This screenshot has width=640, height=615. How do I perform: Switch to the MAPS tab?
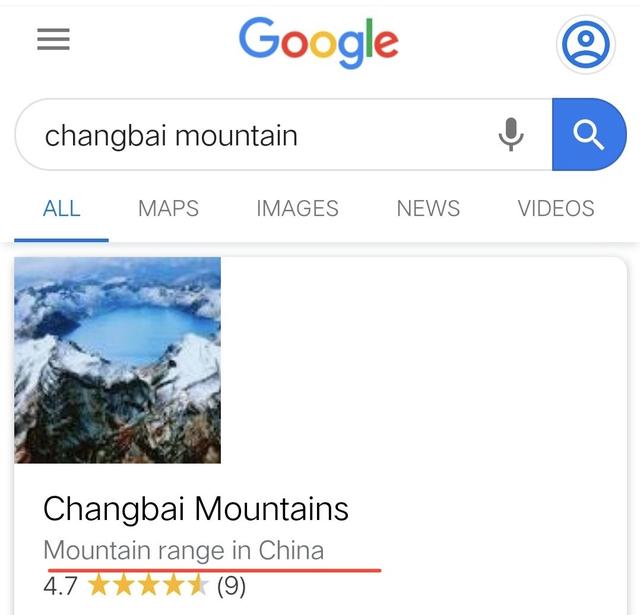tap(168, 209)
